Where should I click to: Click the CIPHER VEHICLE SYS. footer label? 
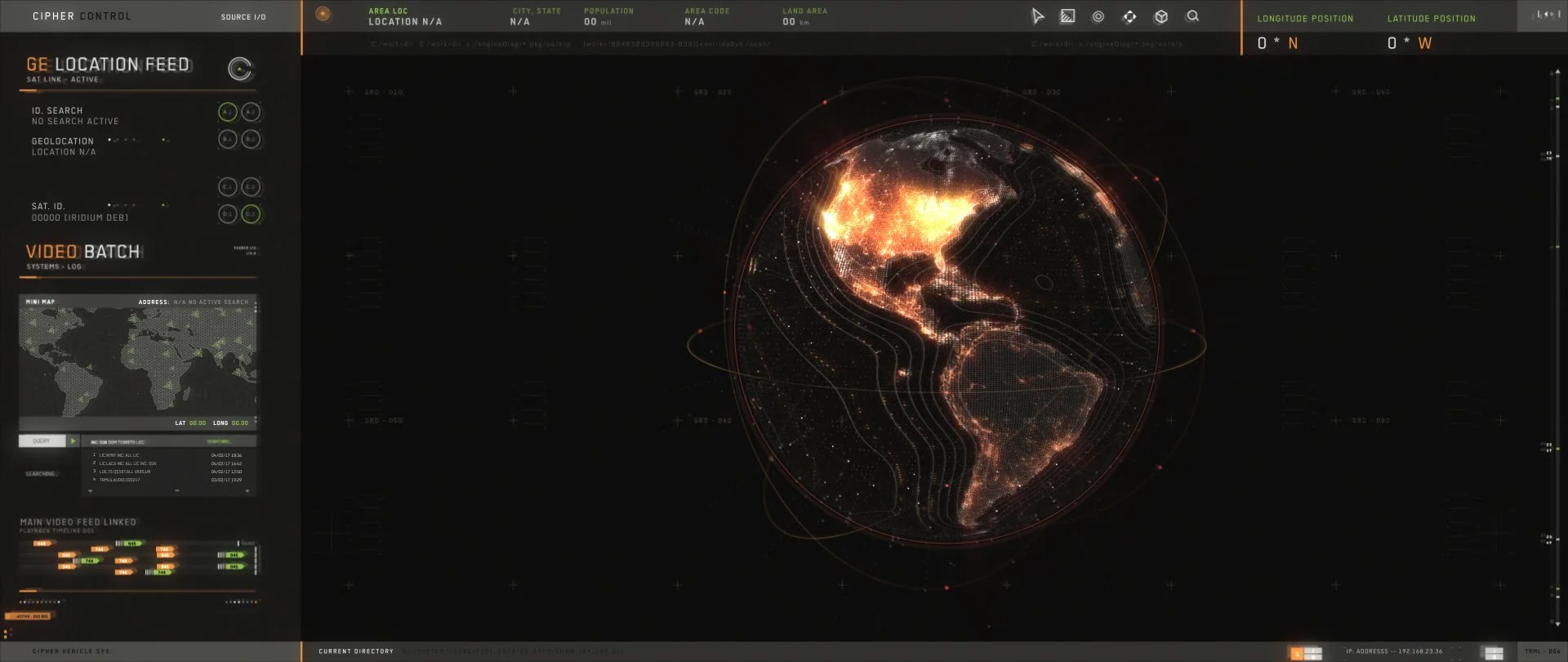[x=71, y=651]
